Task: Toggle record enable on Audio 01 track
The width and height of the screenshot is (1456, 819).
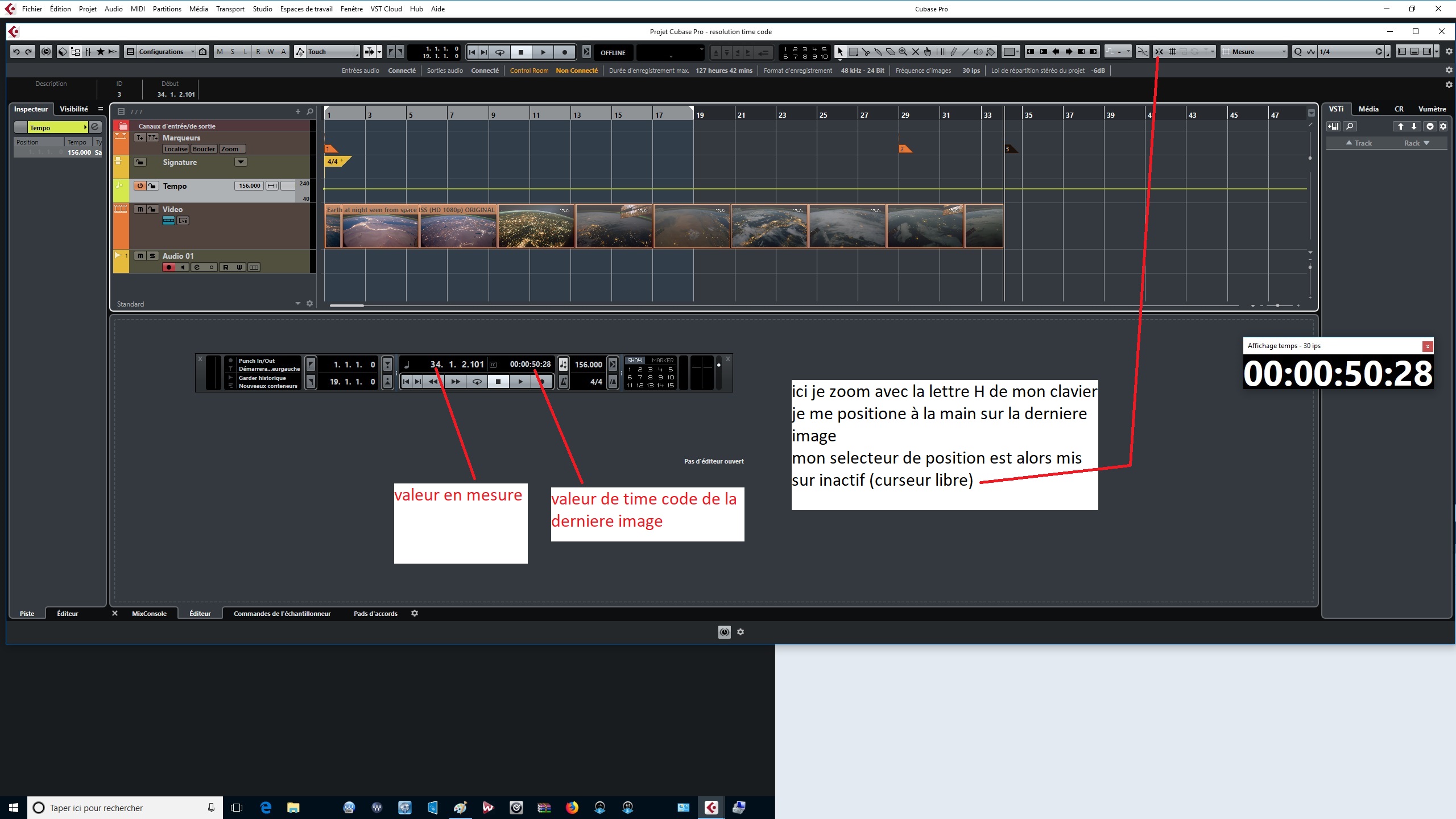Action: pyautogui.click(x=168, y=267)
